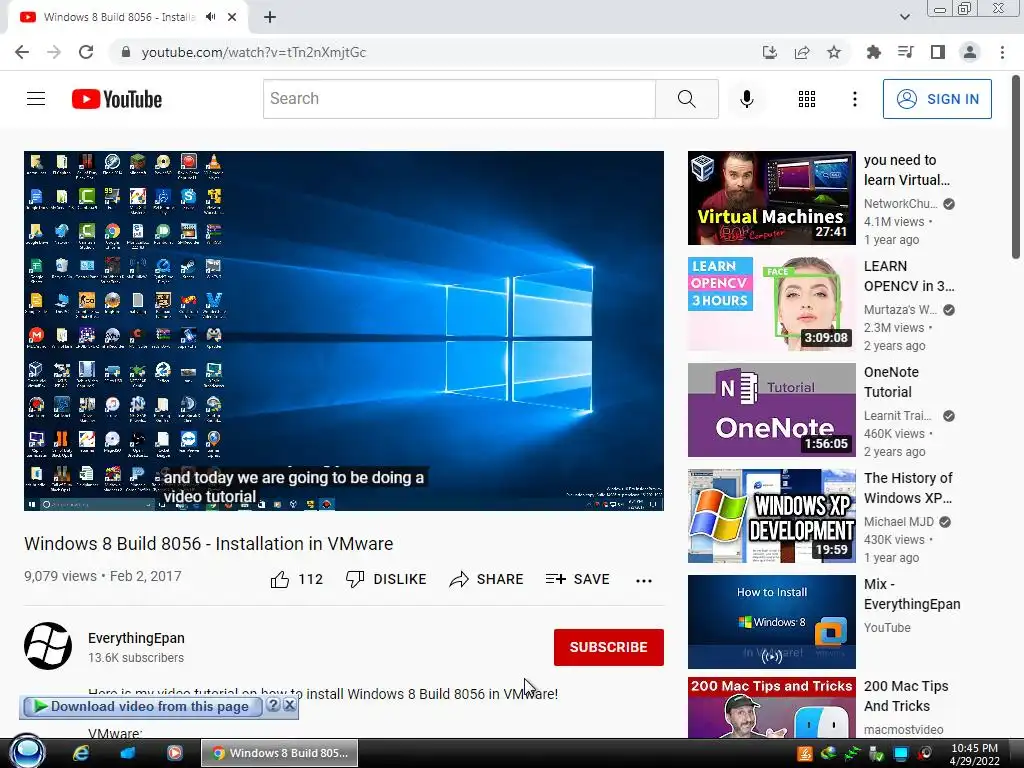Open the media player taskbar icon
Viewport: 1024px width, 768px height.
click(x=174, y=753)
